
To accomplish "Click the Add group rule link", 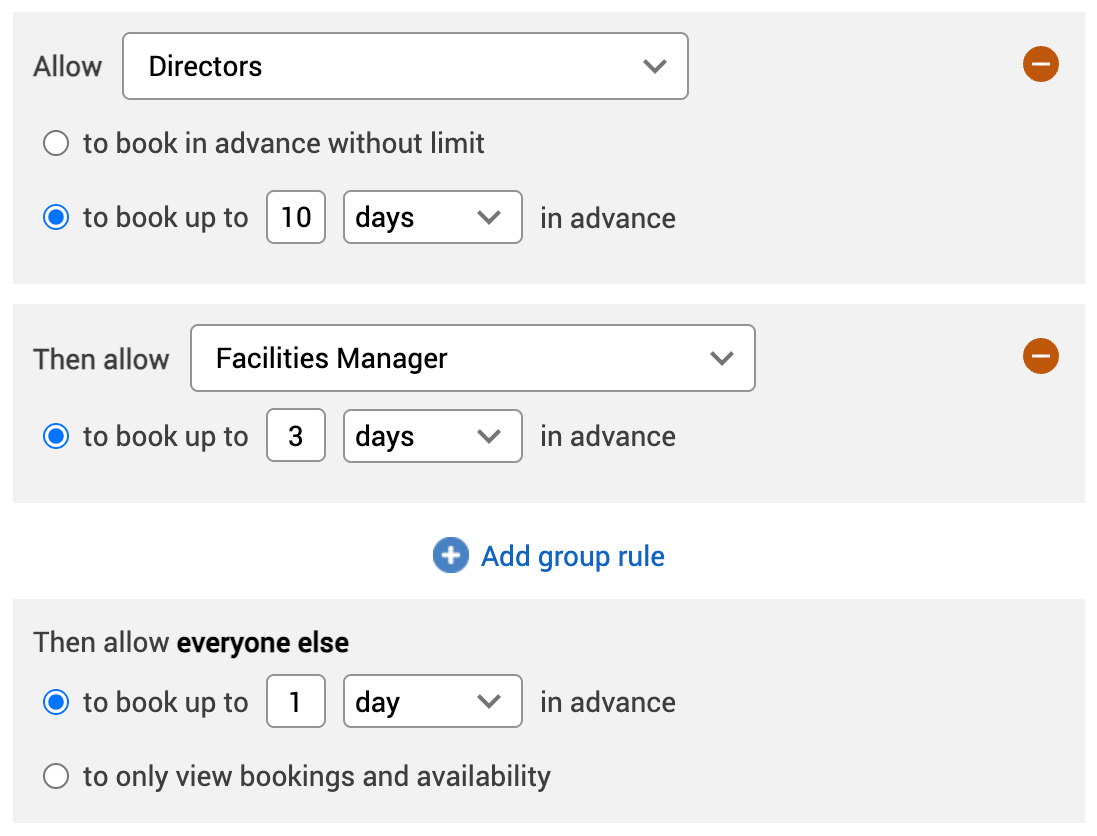I will click(572, 556).
